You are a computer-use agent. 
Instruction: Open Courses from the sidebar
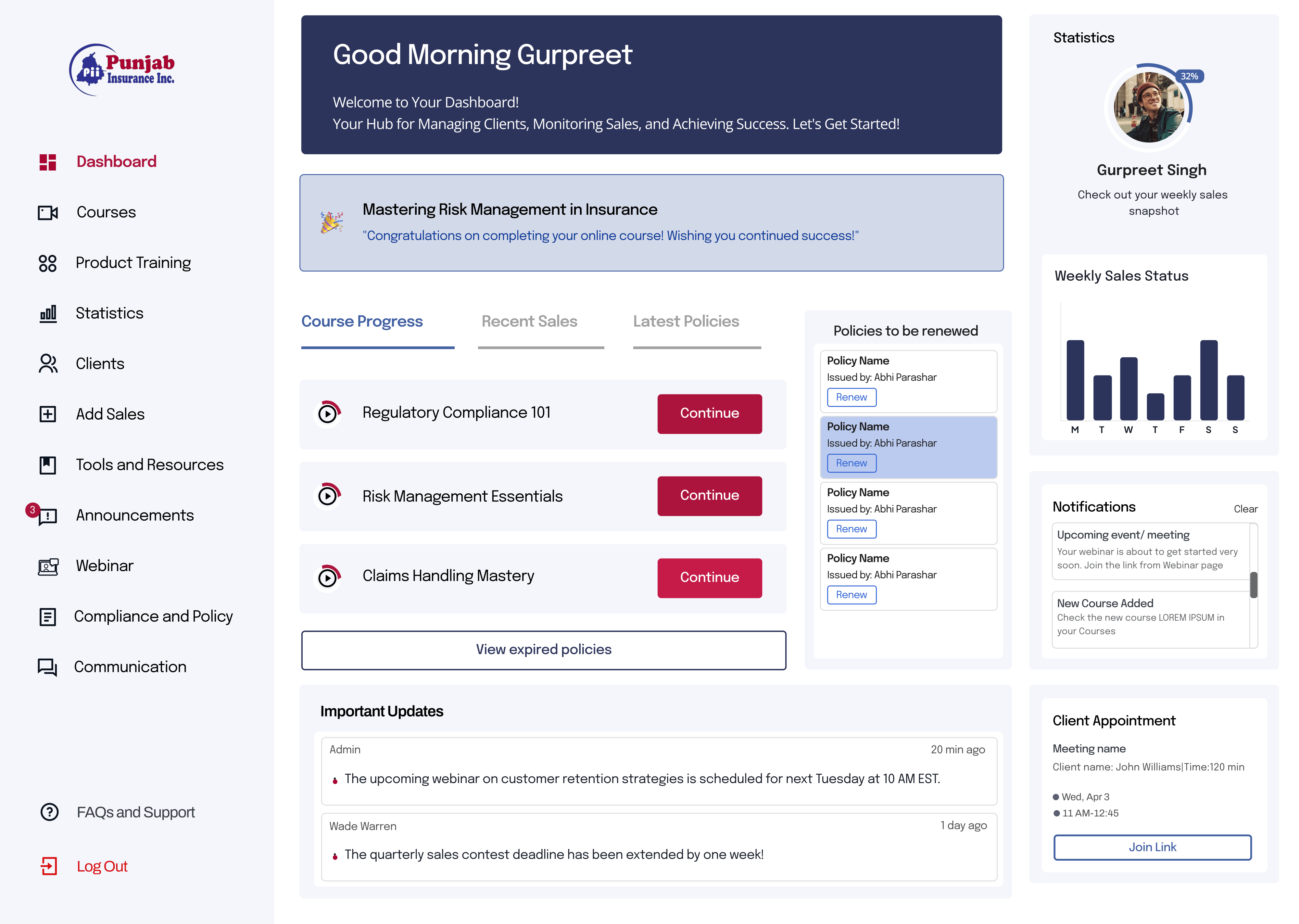(x=48, y=212)
